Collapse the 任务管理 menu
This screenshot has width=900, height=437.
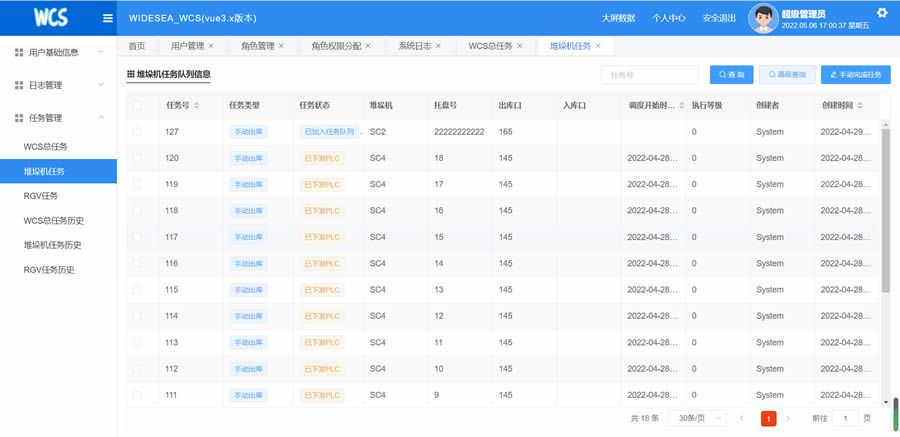click(x=101, y=118)
